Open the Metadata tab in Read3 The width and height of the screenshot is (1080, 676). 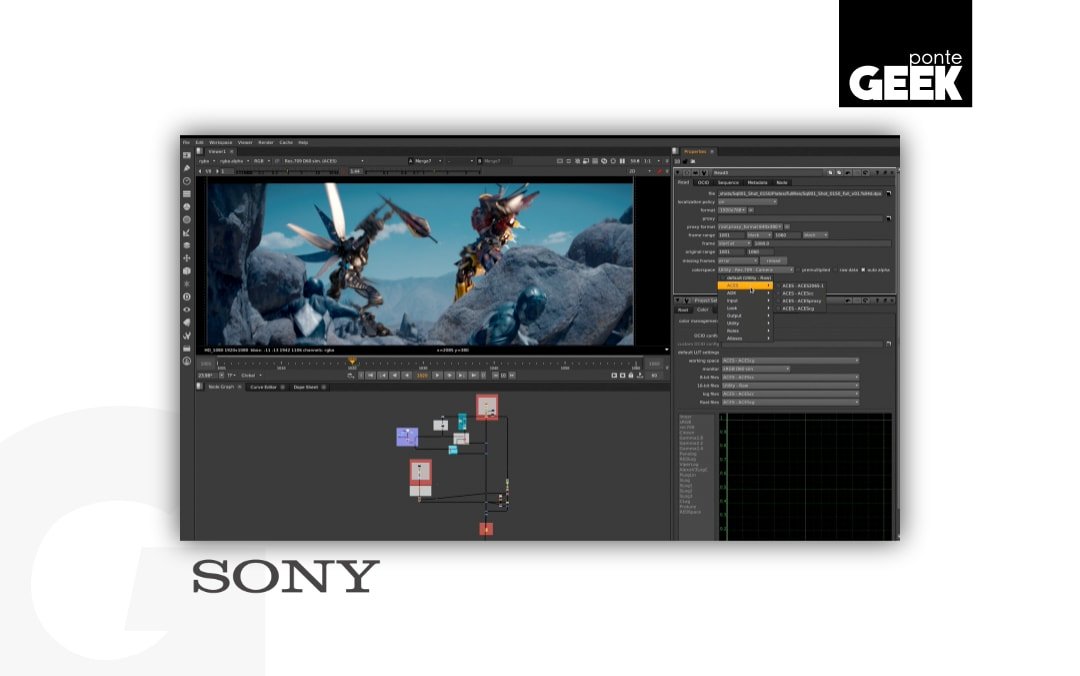[x=757, y=183]
